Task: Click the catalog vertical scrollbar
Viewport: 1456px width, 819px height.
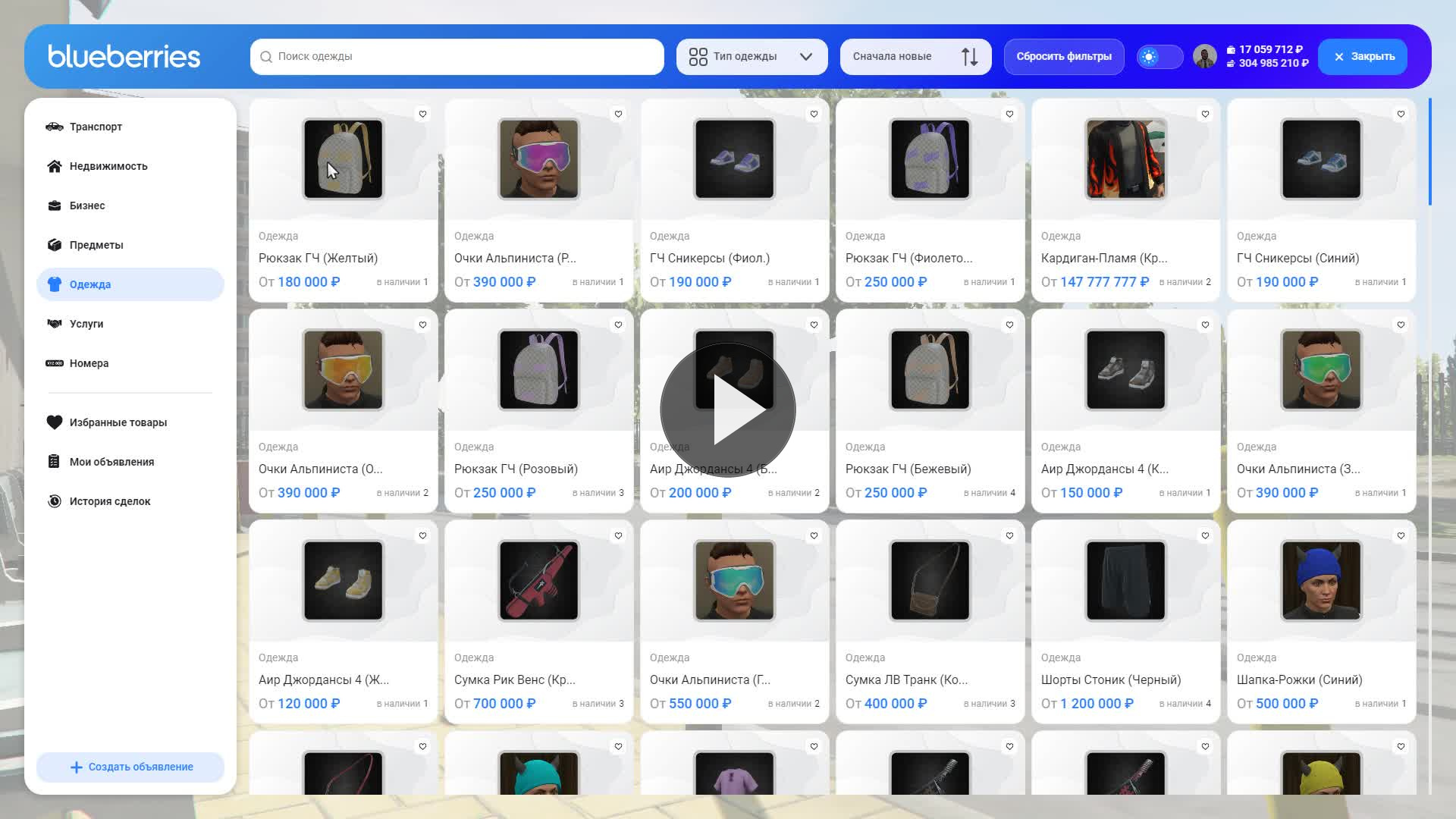Action: (x=1429, y=152)
